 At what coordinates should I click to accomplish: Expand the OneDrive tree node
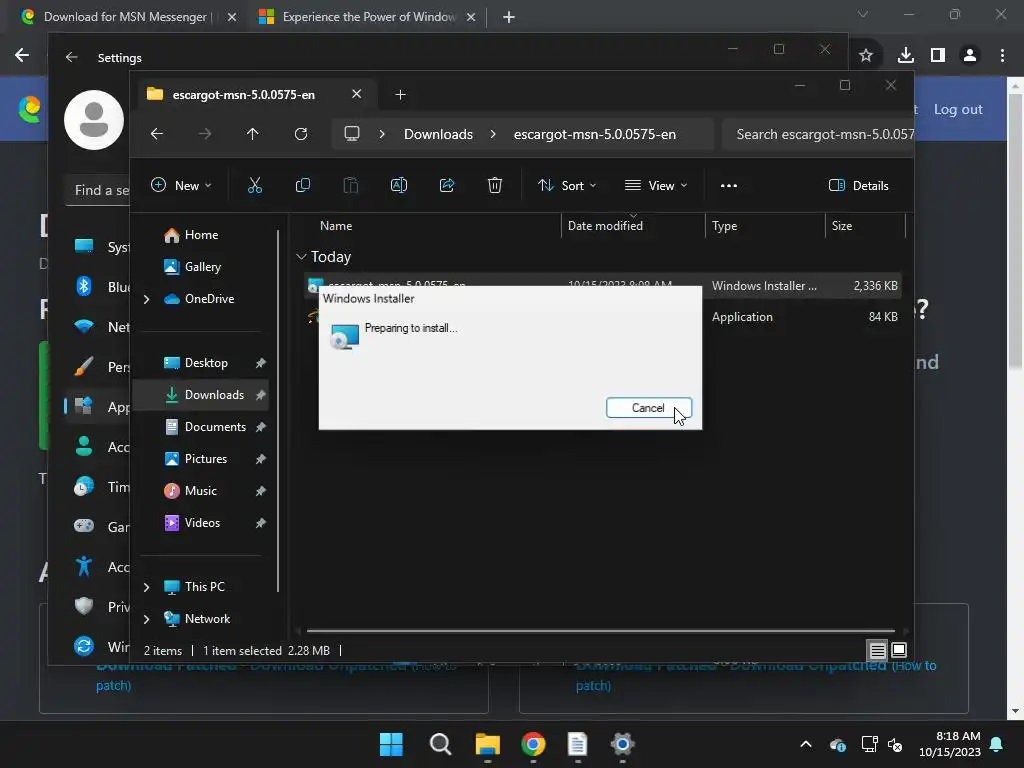146,299
